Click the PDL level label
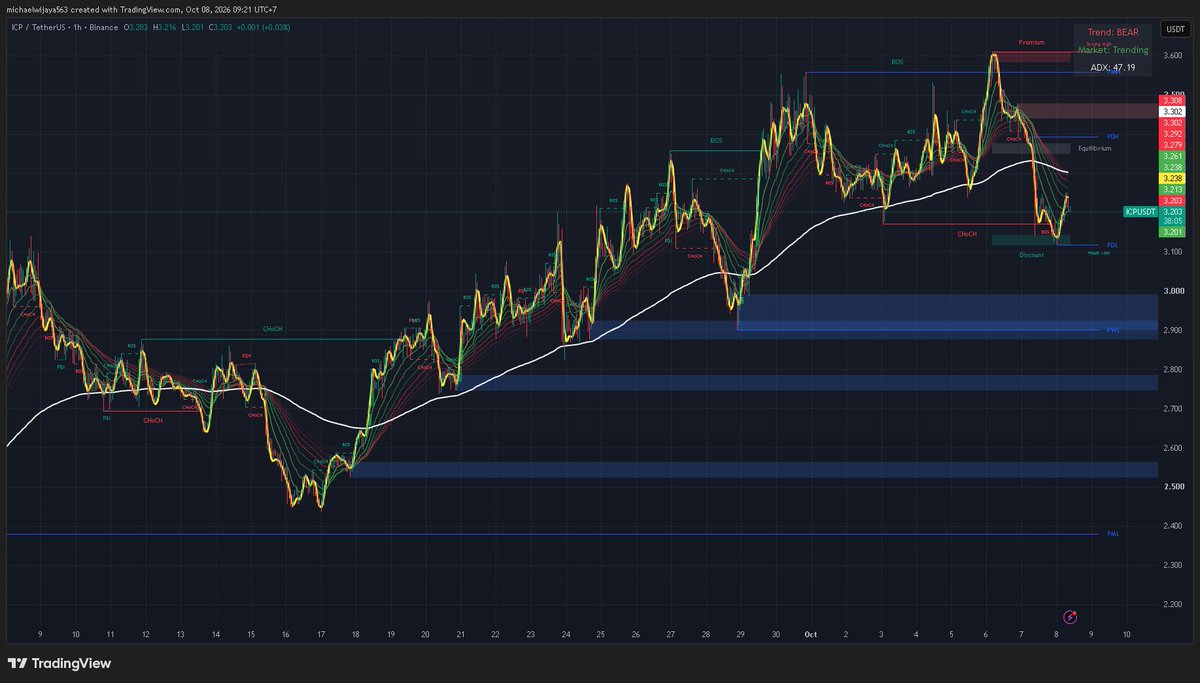The width and height of the screenshot is (1200, 683). [1112, 245]
